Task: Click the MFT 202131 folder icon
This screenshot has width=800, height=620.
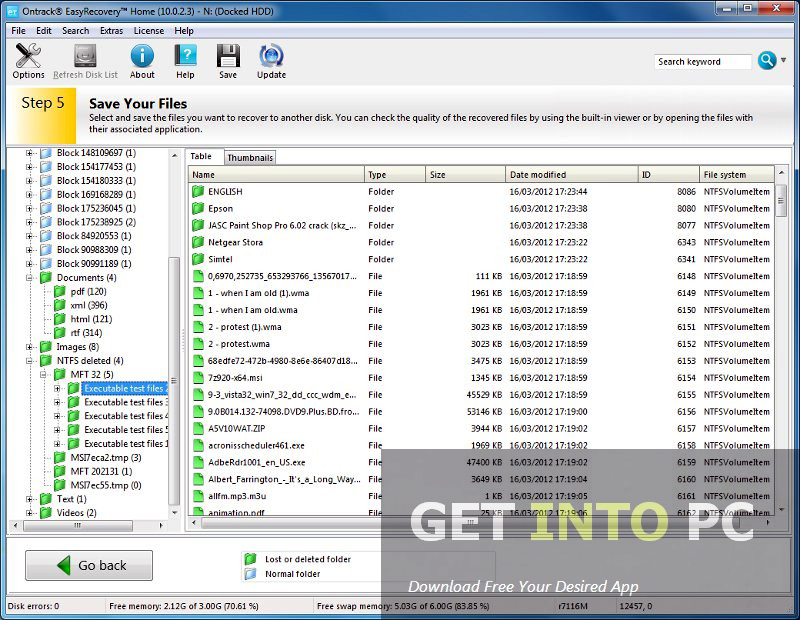Action: pos(60,471)
